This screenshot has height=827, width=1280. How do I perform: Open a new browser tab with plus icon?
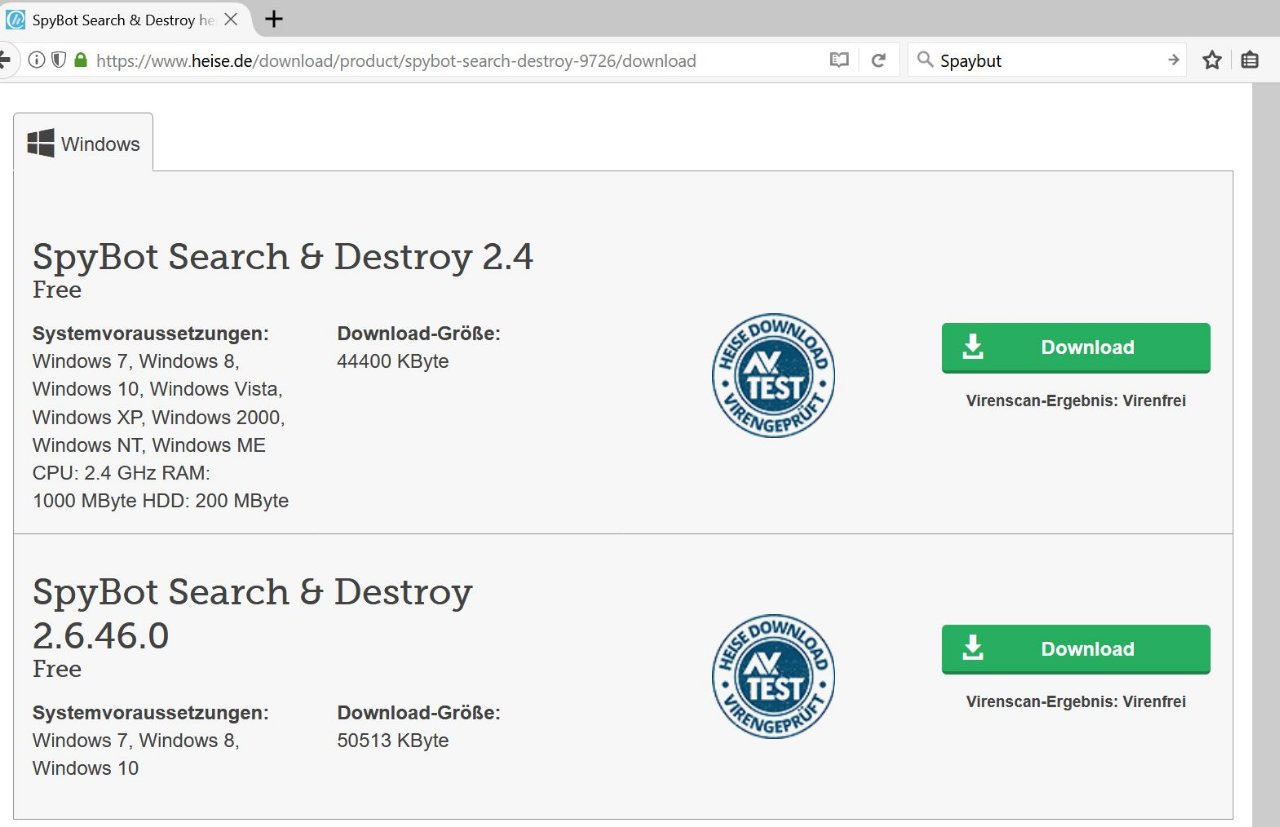tap(273, 19)
